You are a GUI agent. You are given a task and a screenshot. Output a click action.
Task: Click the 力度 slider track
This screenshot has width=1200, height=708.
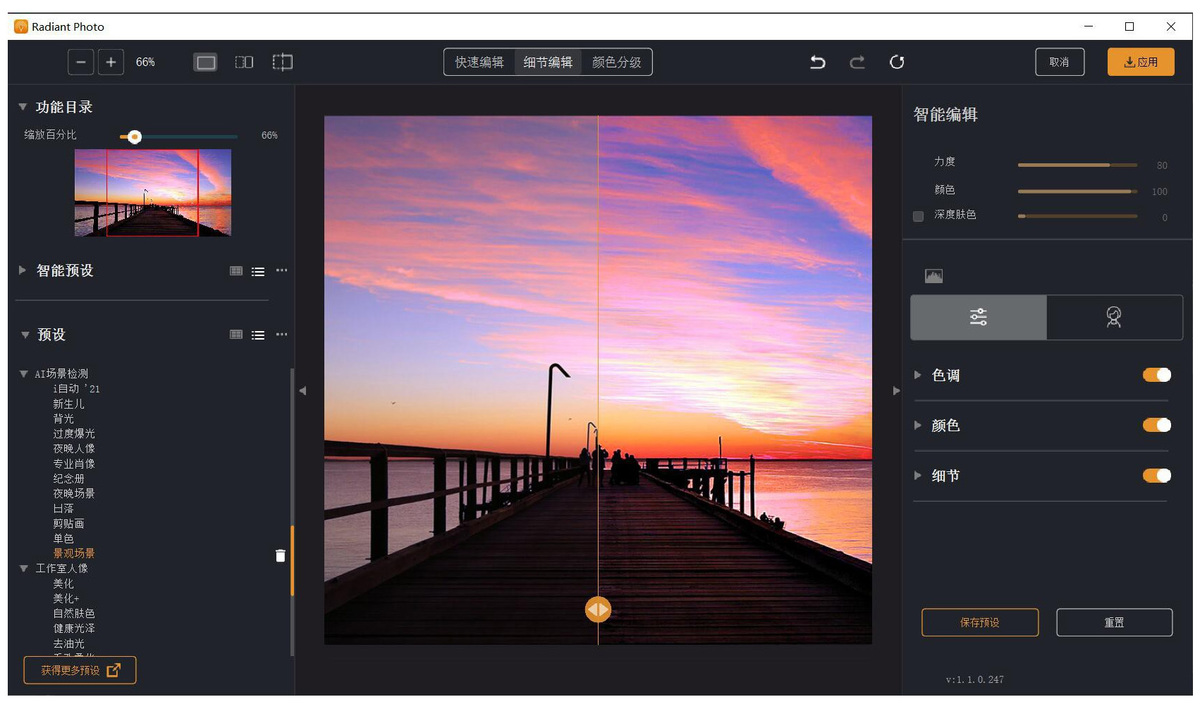tap(1077, 164)
